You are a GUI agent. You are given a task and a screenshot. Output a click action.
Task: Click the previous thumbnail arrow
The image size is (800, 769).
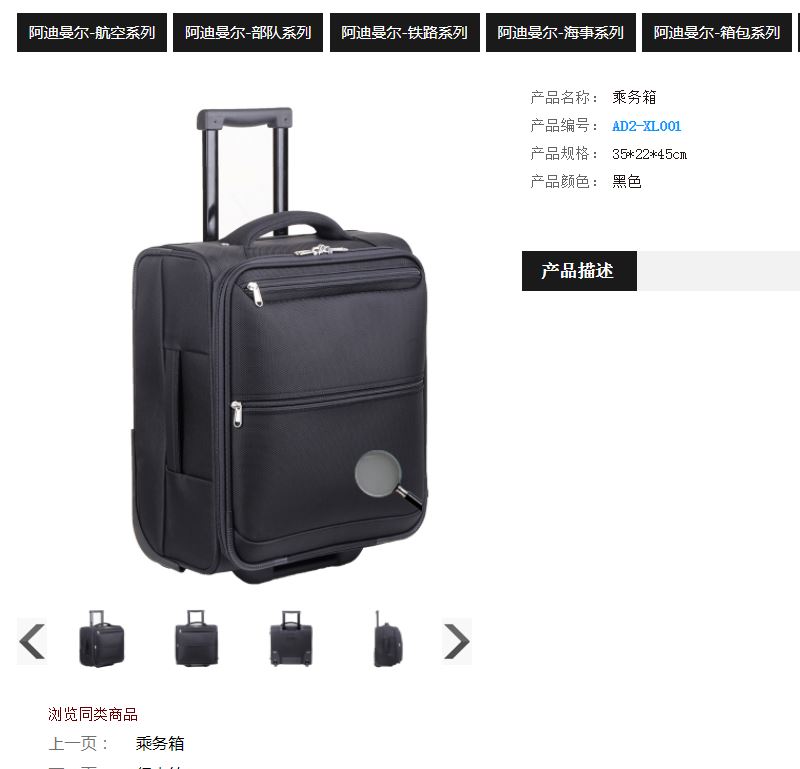pos(32,641)
